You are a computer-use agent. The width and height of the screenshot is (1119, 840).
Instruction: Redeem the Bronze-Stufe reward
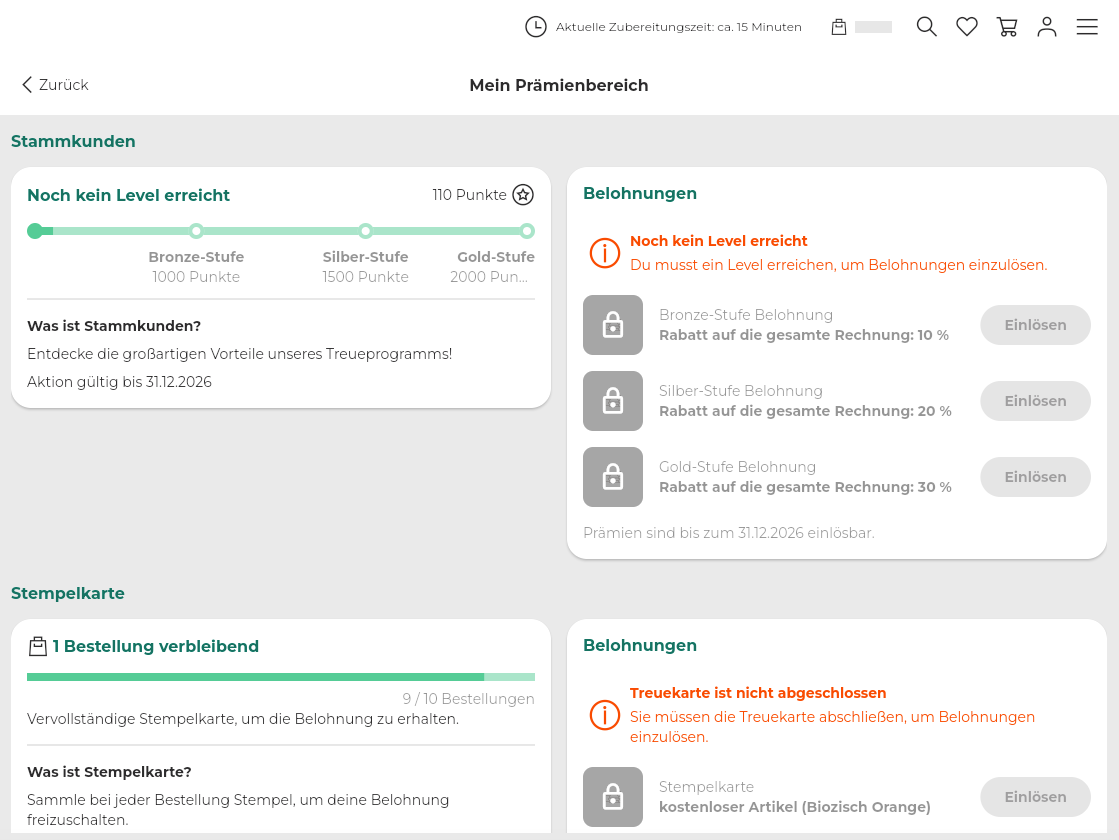(x=1035, y=325)
